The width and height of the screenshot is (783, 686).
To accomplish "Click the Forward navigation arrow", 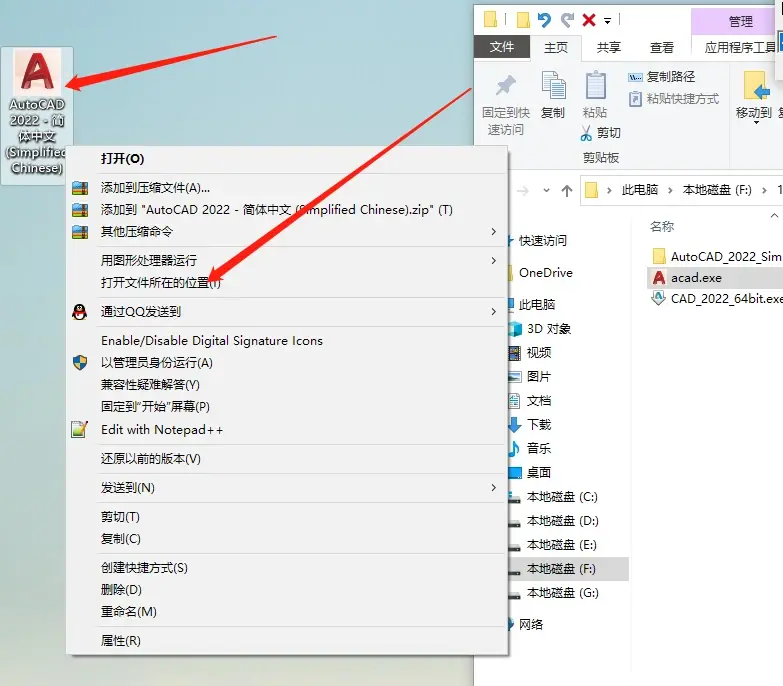I will coord(522,191).
